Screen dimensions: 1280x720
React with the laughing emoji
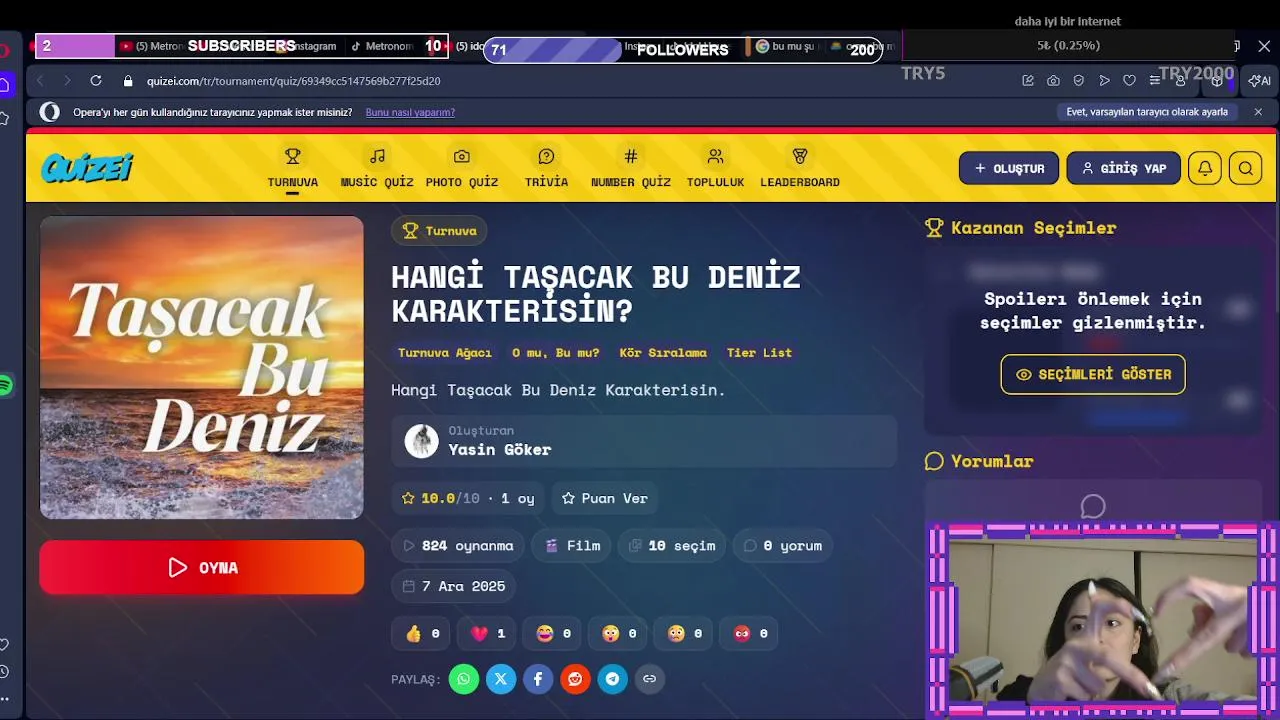tap(553, 633)
